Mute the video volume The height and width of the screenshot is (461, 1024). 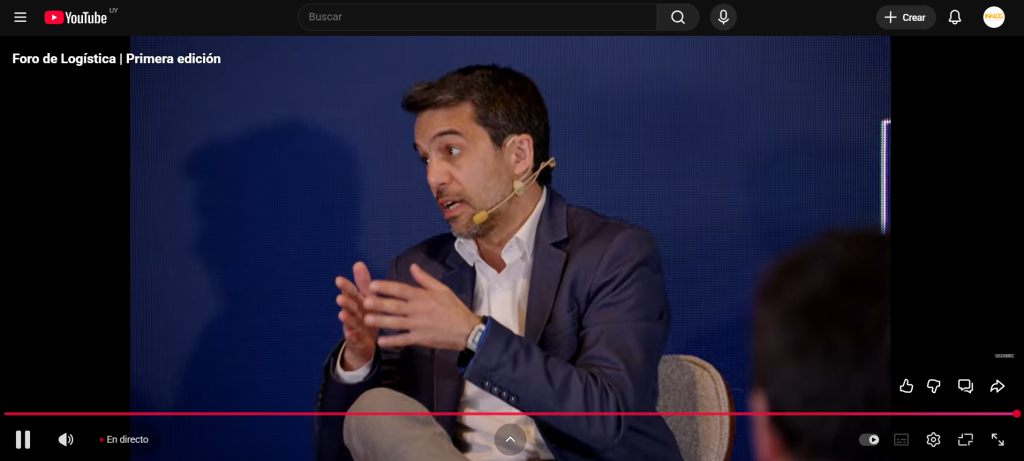[66, 439]
